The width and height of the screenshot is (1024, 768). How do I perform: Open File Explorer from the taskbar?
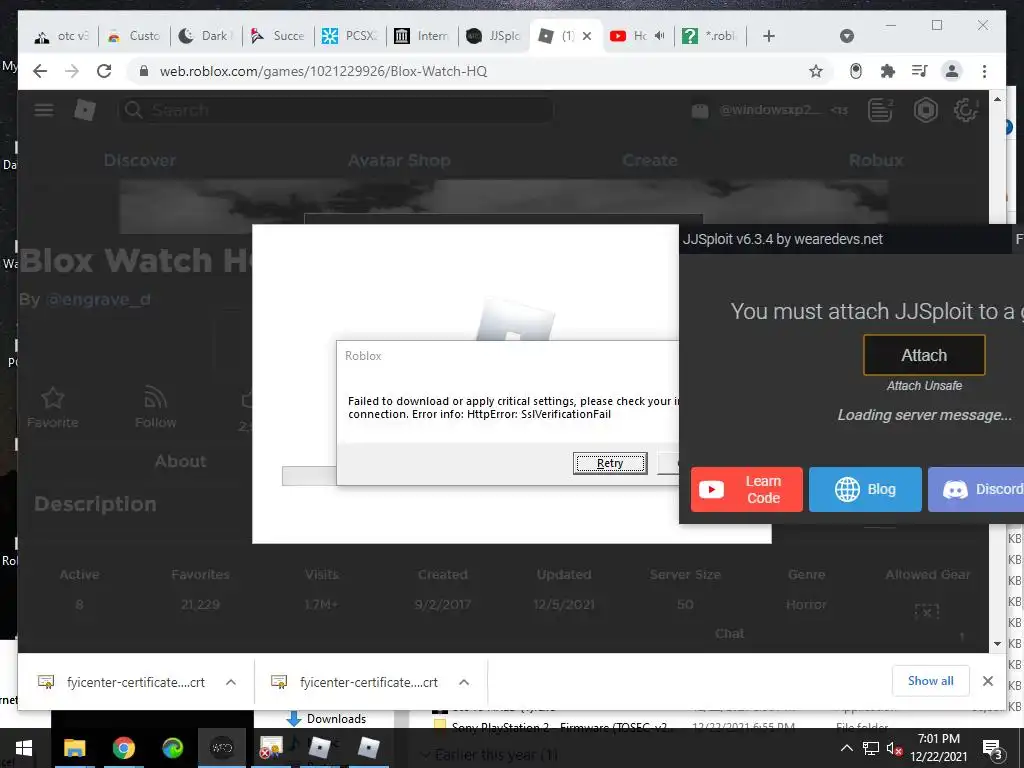click(74, 748)
